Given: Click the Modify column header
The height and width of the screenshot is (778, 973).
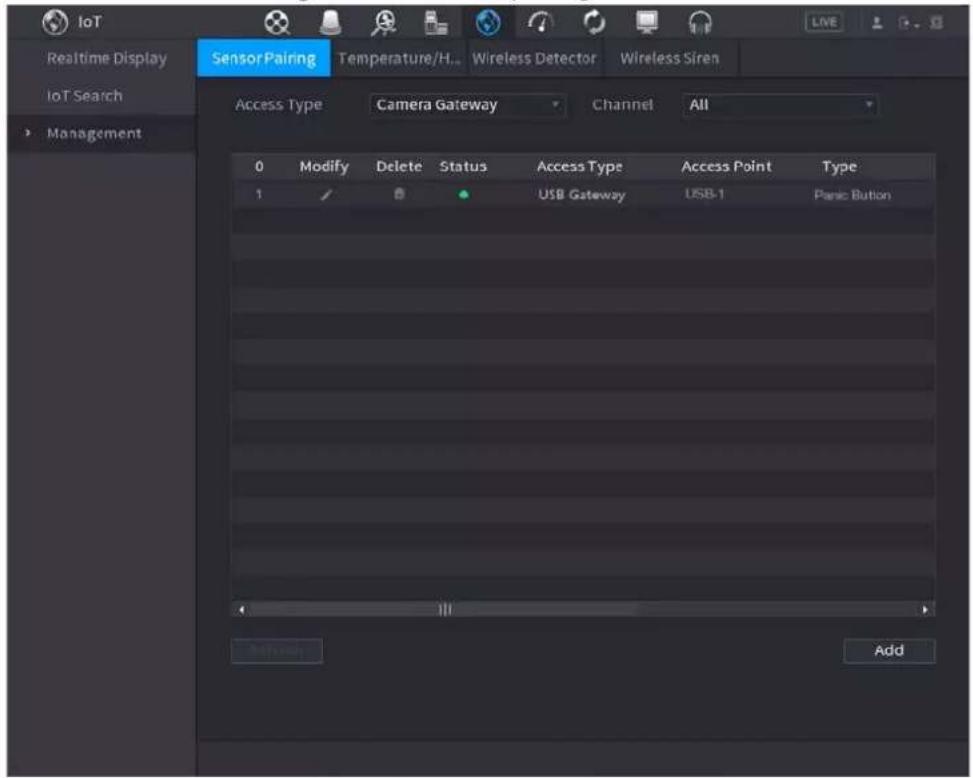Looking at the screenshot, I should pos(324,166).
